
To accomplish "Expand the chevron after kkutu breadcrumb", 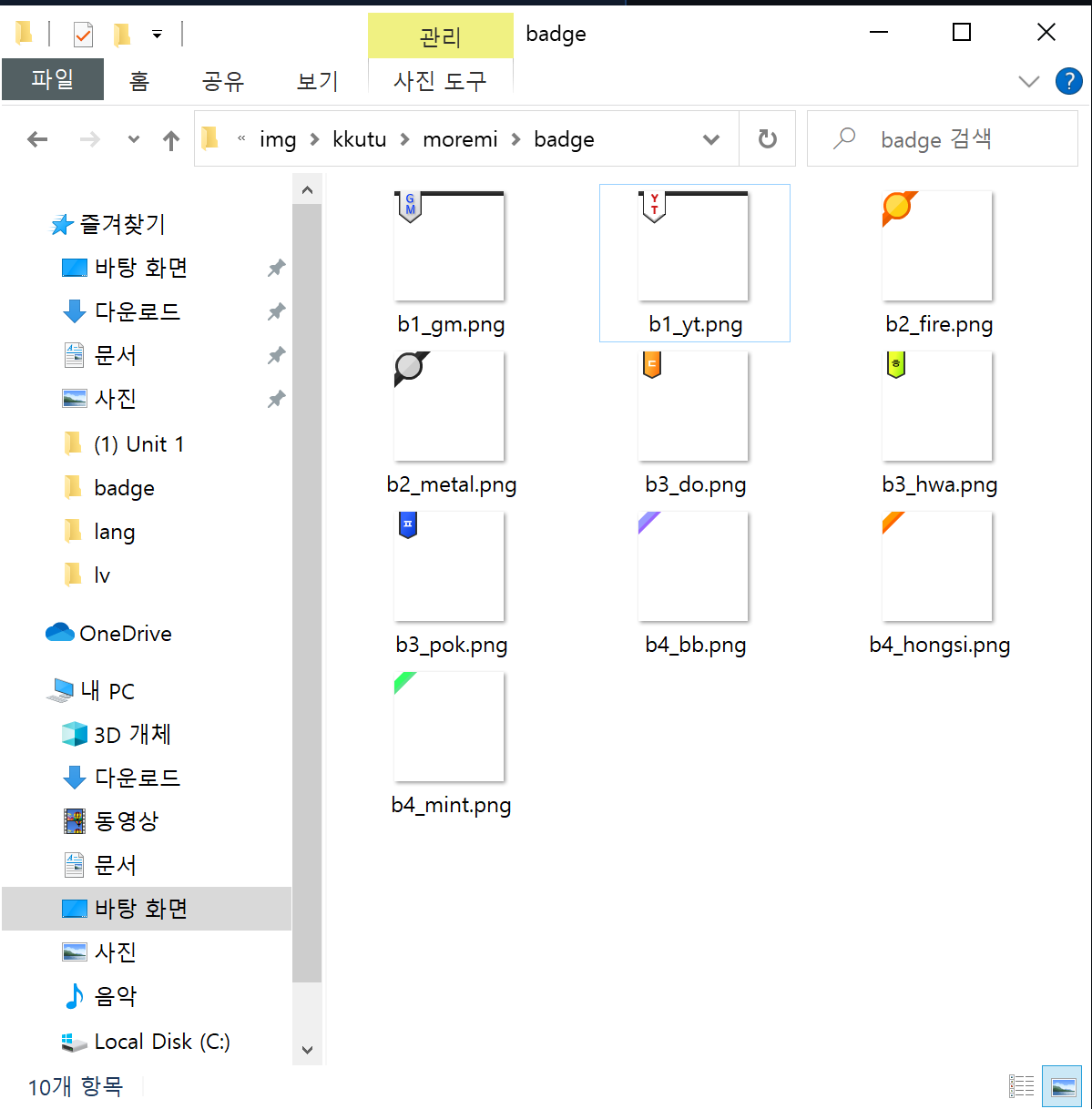I will tap(405, 139).
